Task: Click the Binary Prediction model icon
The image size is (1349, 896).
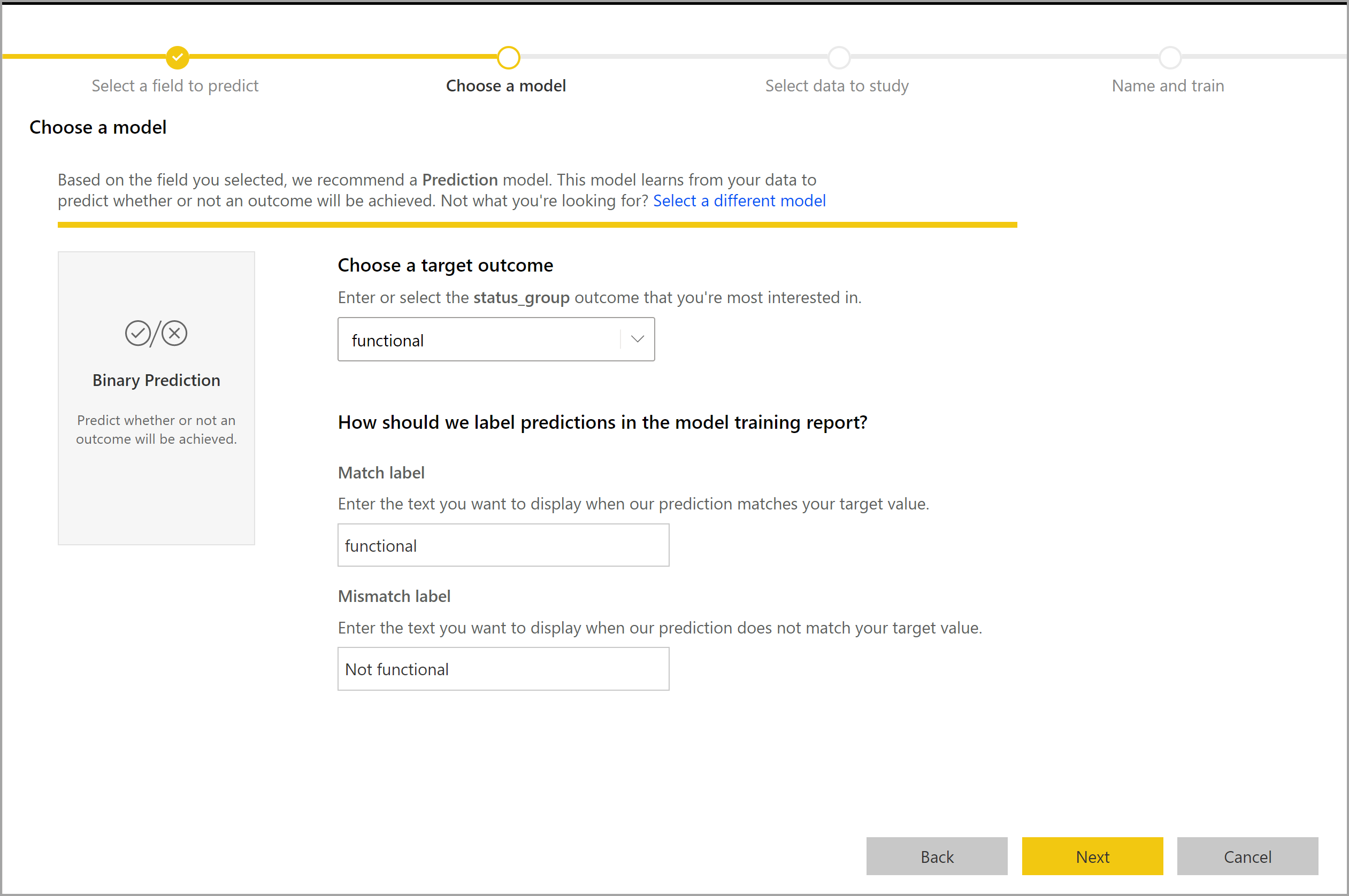Action: pyautogui.click(x=155, y=333)
